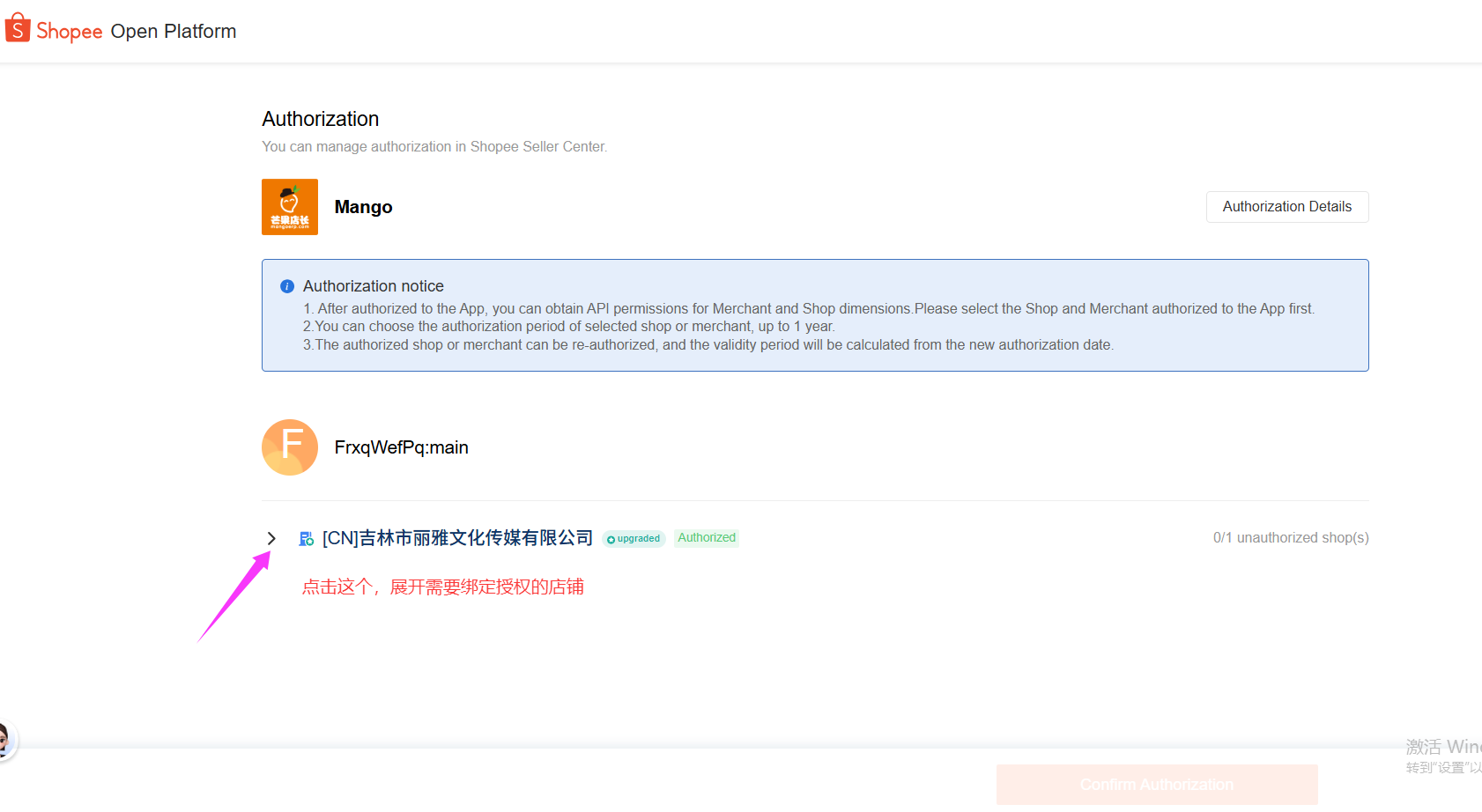Click the Seller Center subtitle text
The height and width of the screenshot is (812, 1482).
pos(433,147)
